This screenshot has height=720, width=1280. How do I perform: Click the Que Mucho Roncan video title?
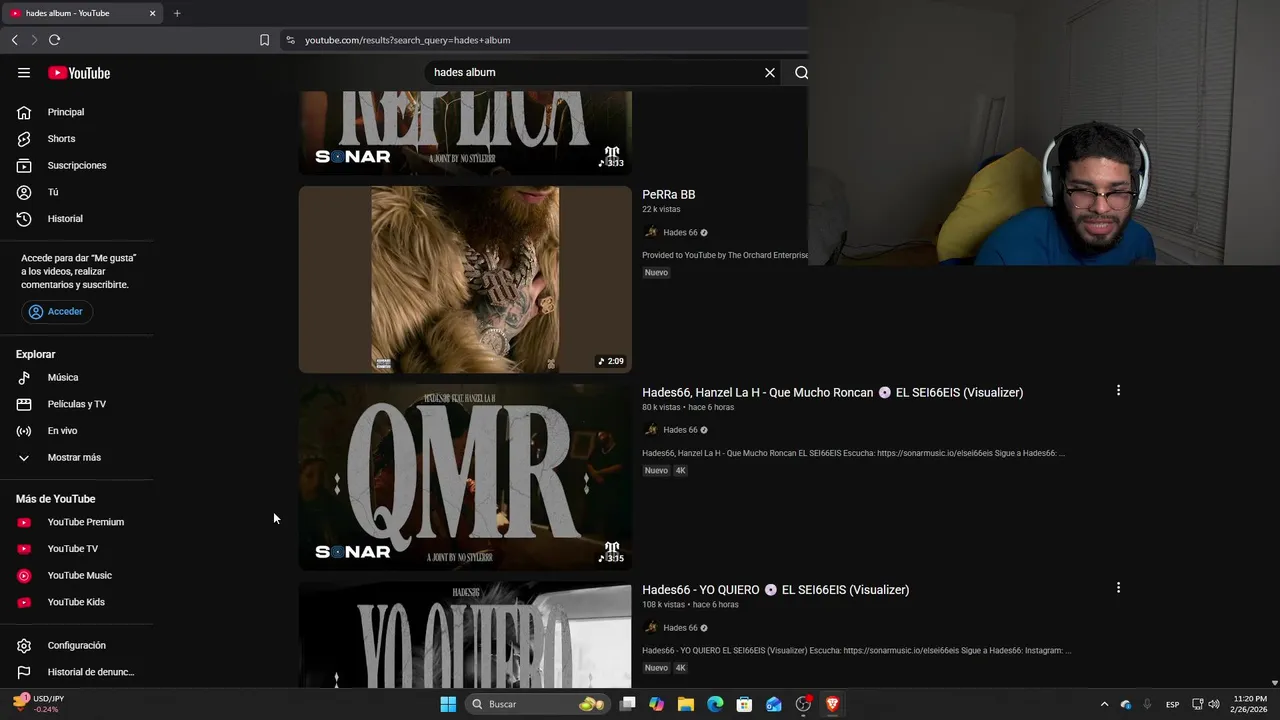(832, 393)
